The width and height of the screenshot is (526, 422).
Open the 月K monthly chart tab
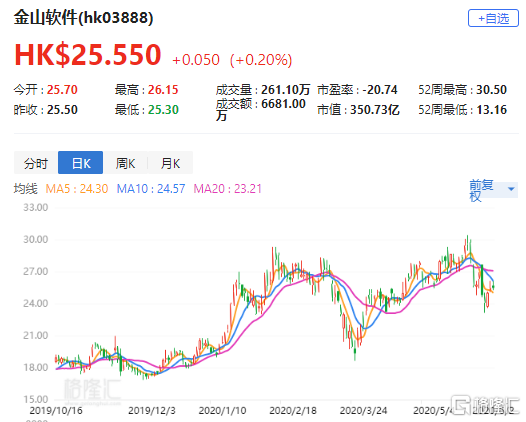170,163
